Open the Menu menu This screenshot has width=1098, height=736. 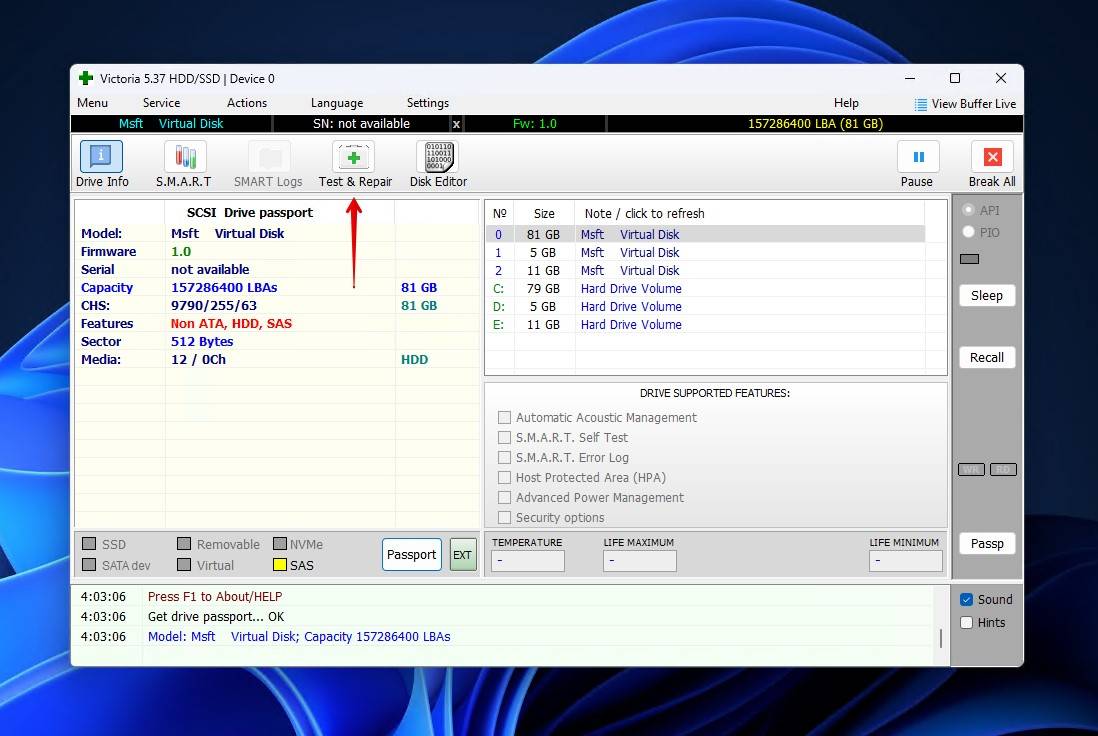tap(92, 103)
